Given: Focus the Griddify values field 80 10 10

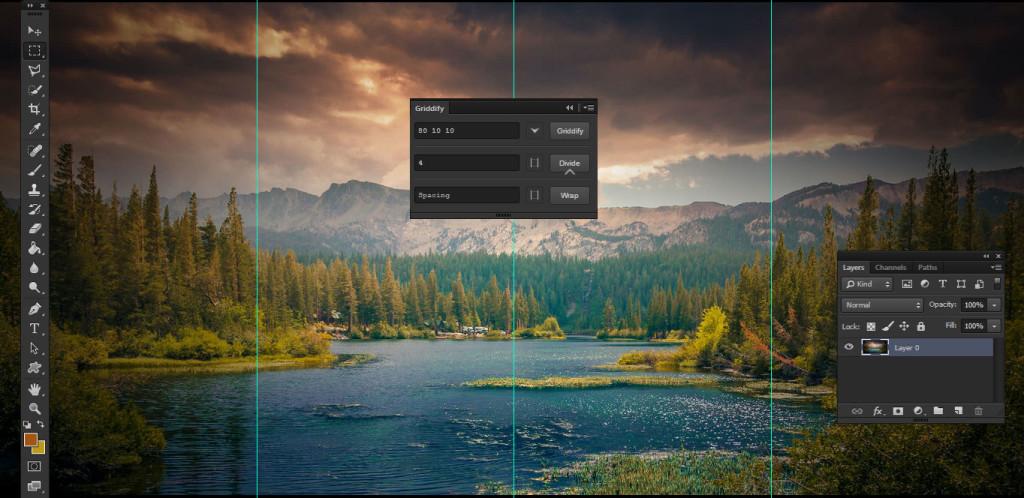Looking at the screenshot, I should click(x=467, y=131).
